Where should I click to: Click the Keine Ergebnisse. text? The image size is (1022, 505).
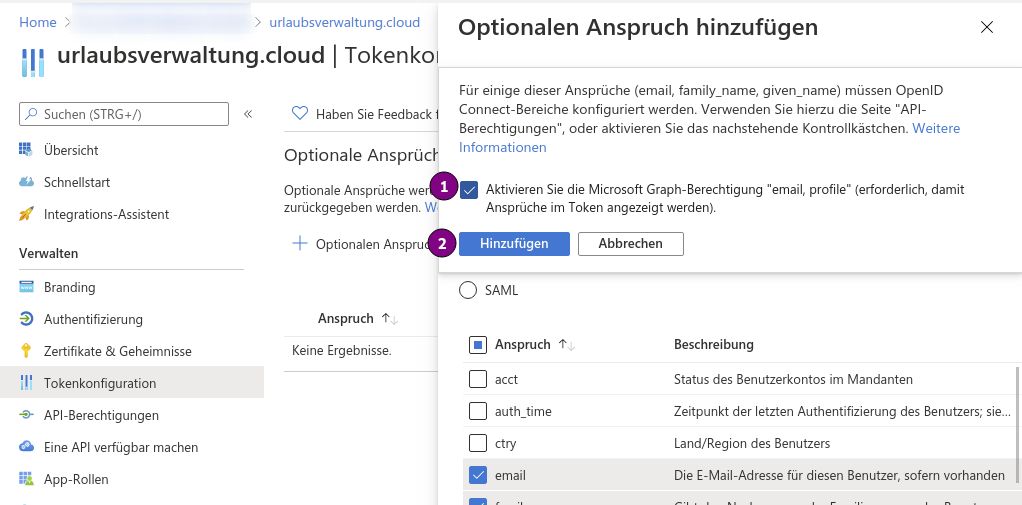tap(342, 351)
